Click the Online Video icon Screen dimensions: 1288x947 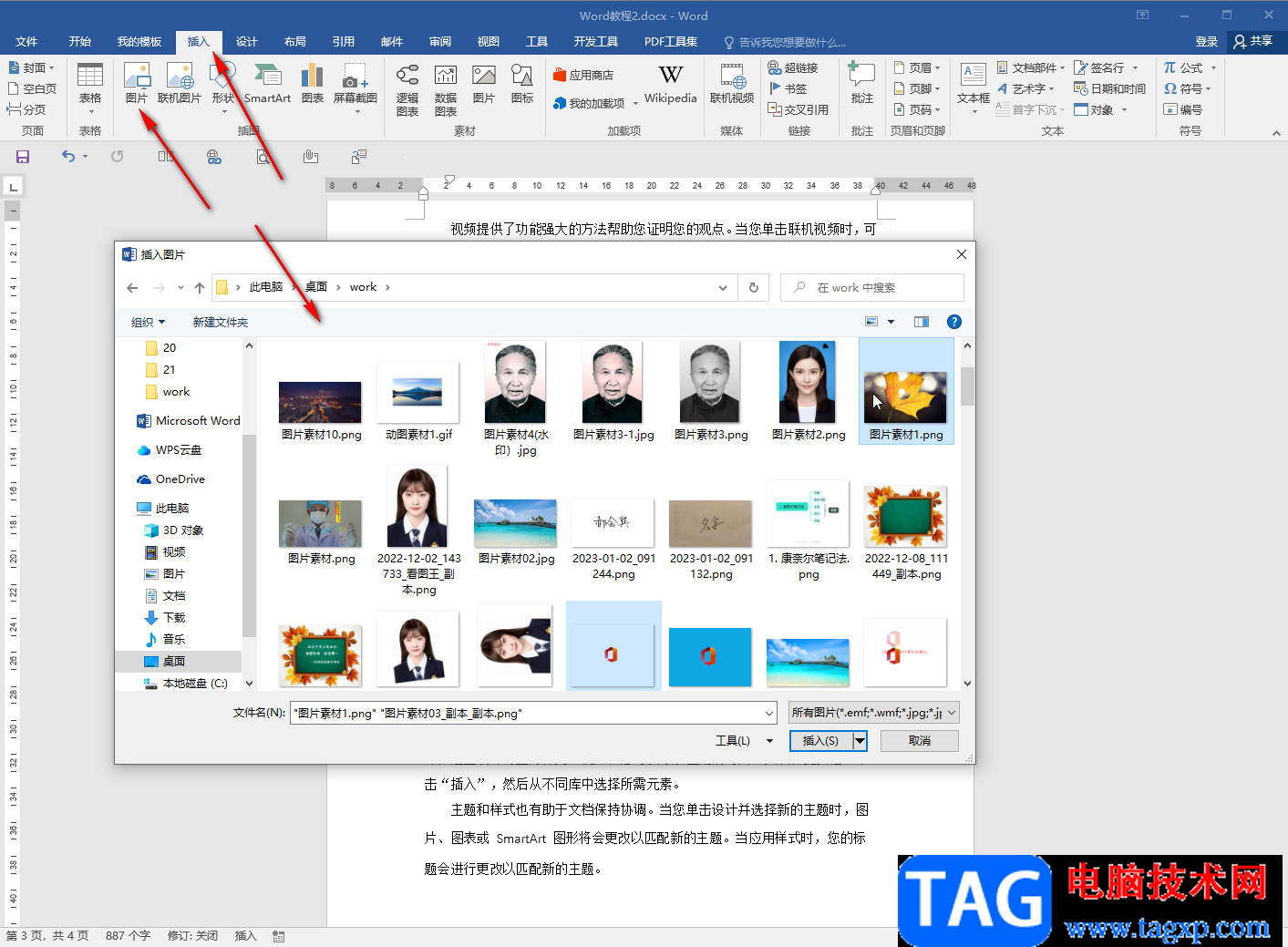coord(732,83)
